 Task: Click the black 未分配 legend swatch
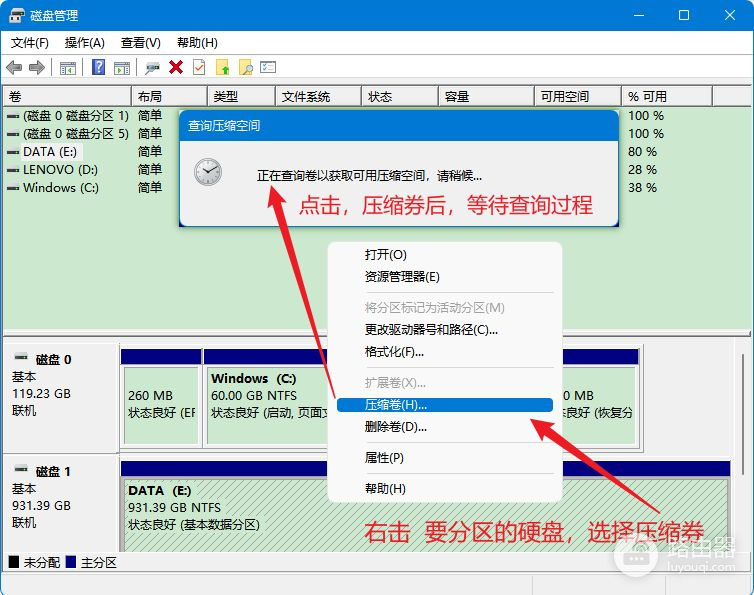[x=14, y=562]
